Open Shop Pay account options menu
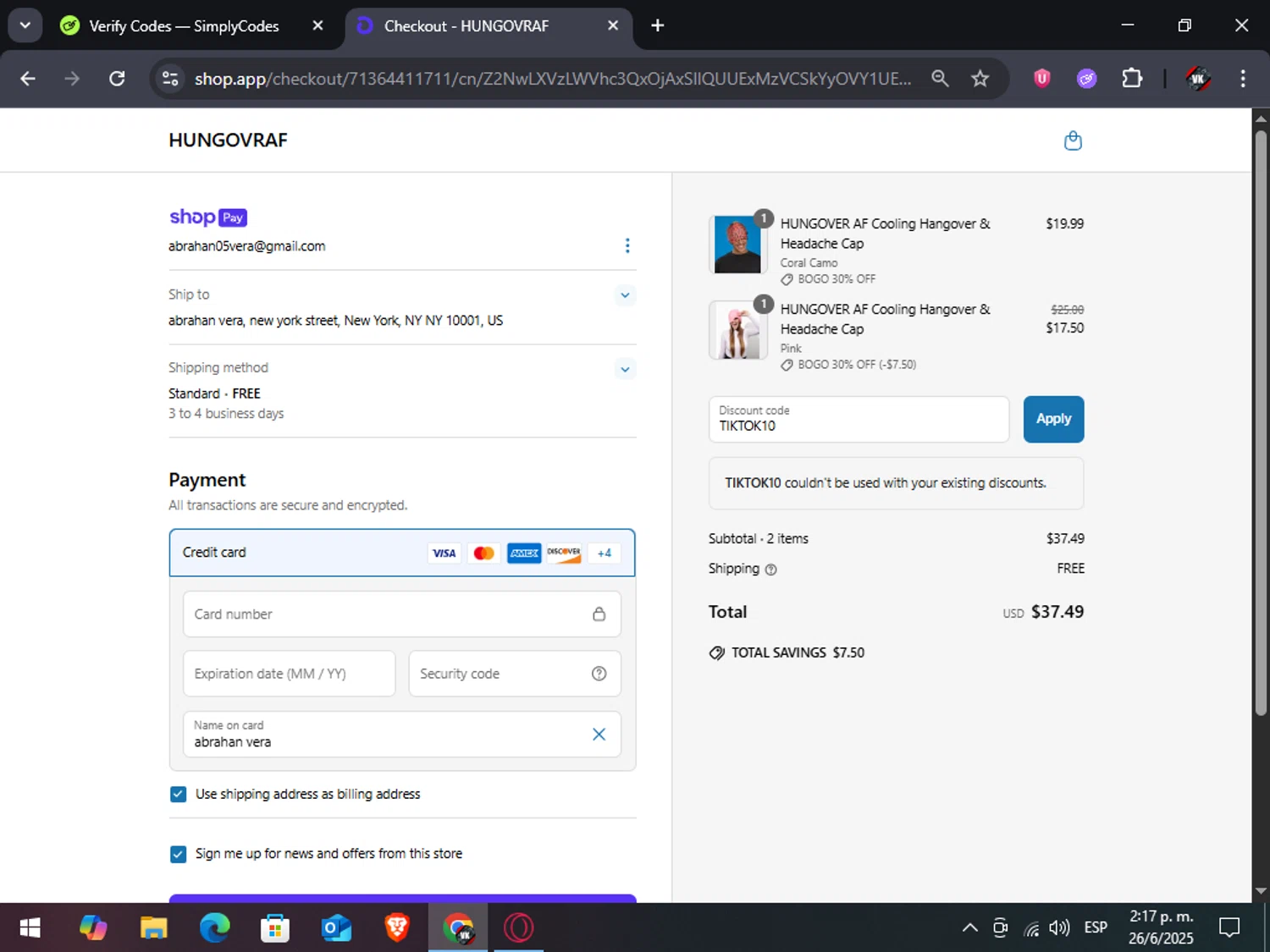The height and width of the screenshot is (952, 1270). 627,245
